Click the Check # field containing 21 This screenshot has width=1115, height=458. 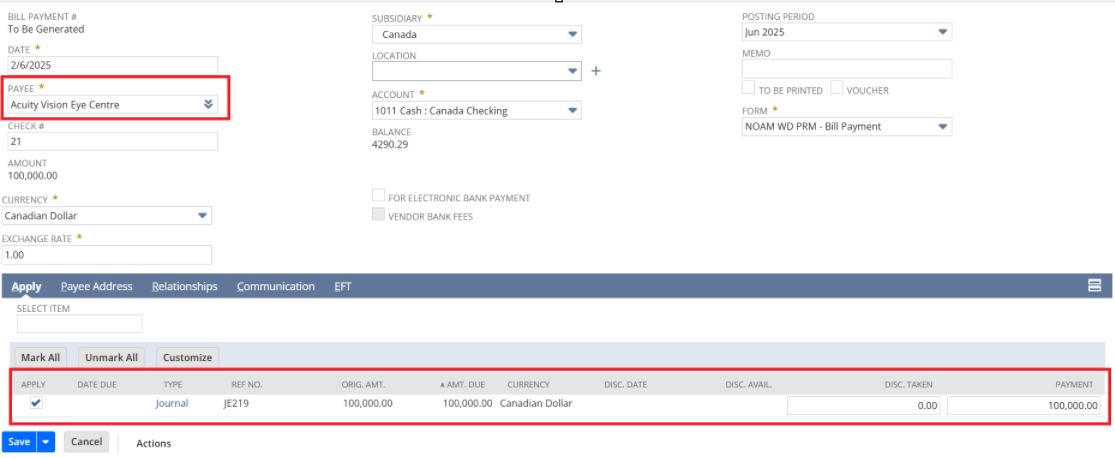[112, 142]
